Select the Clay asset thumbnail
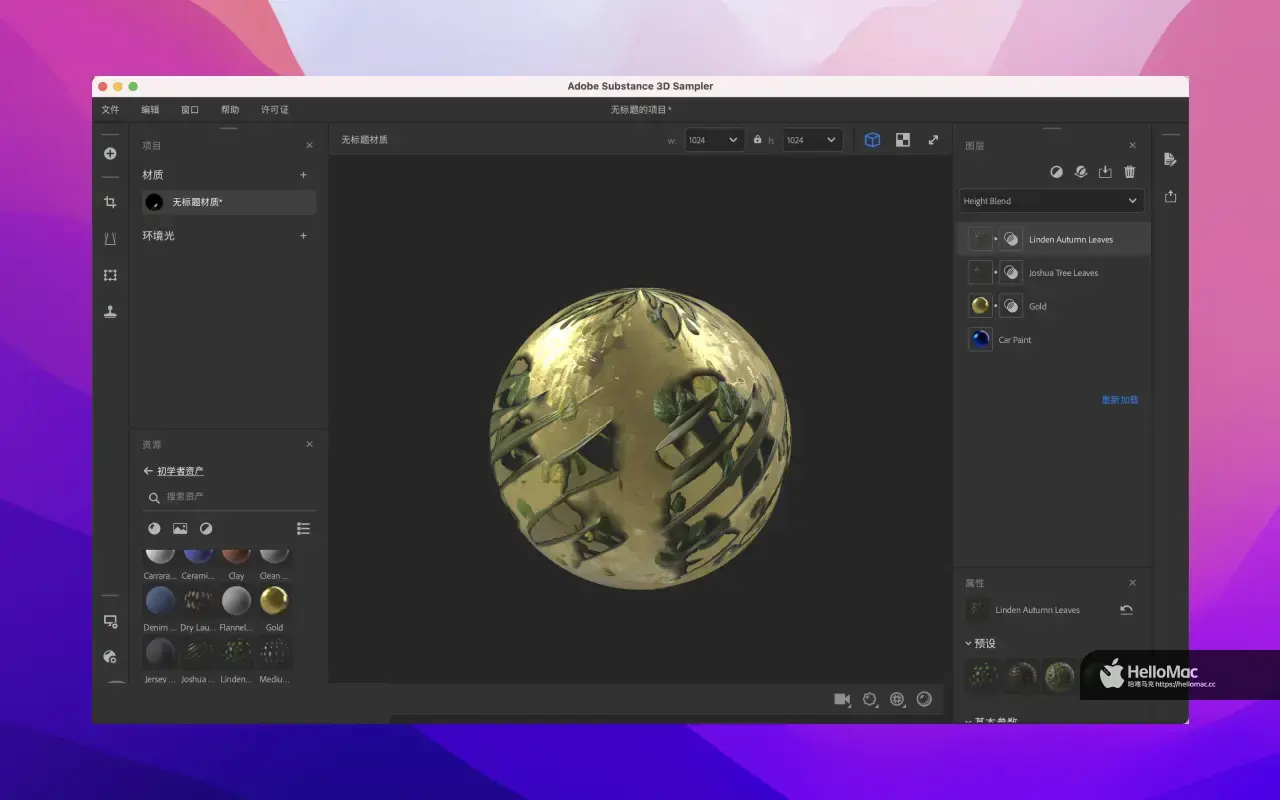 [x=236, y=555]
